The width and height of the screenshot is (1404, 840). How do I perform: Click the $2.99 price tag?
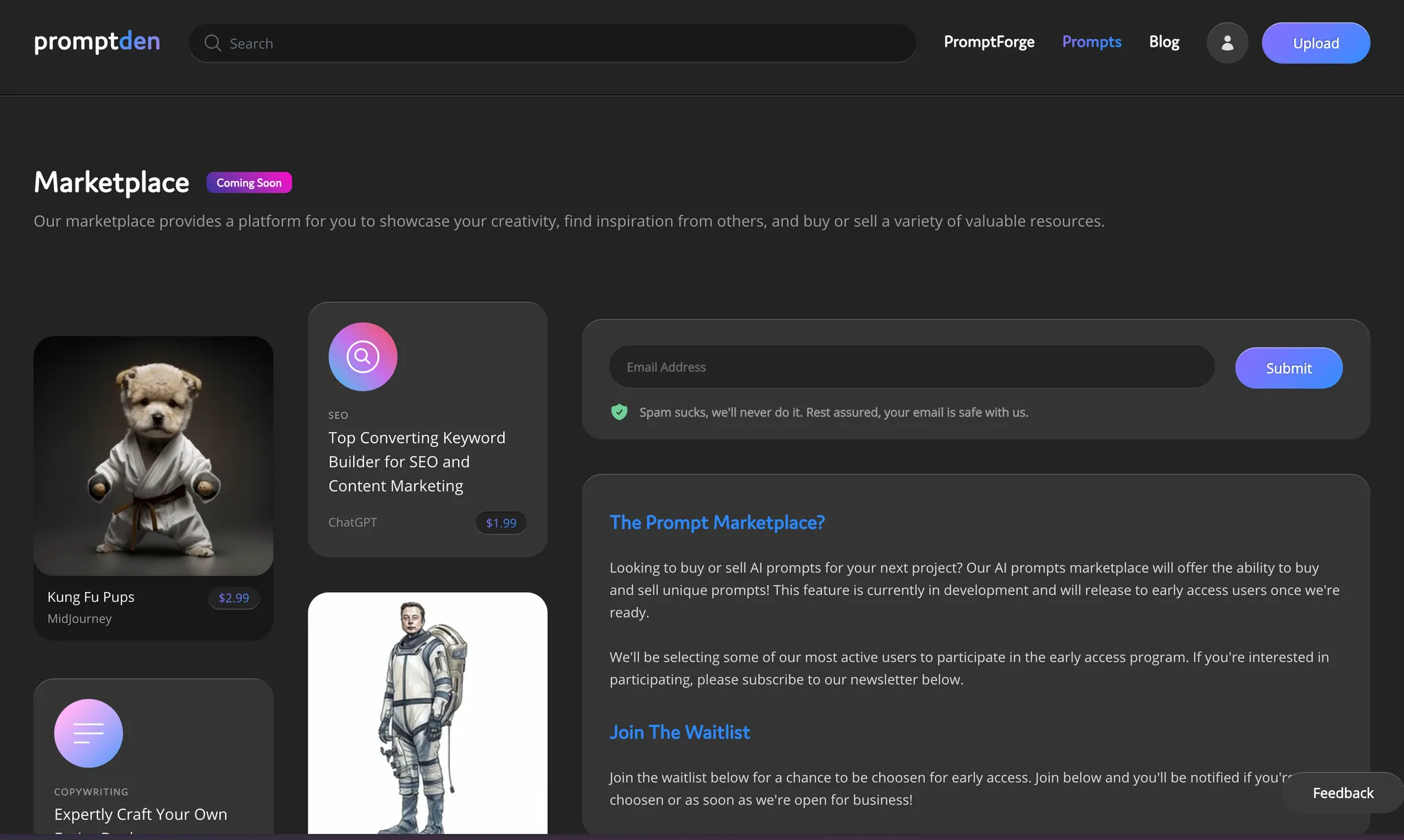click(233, 597)
